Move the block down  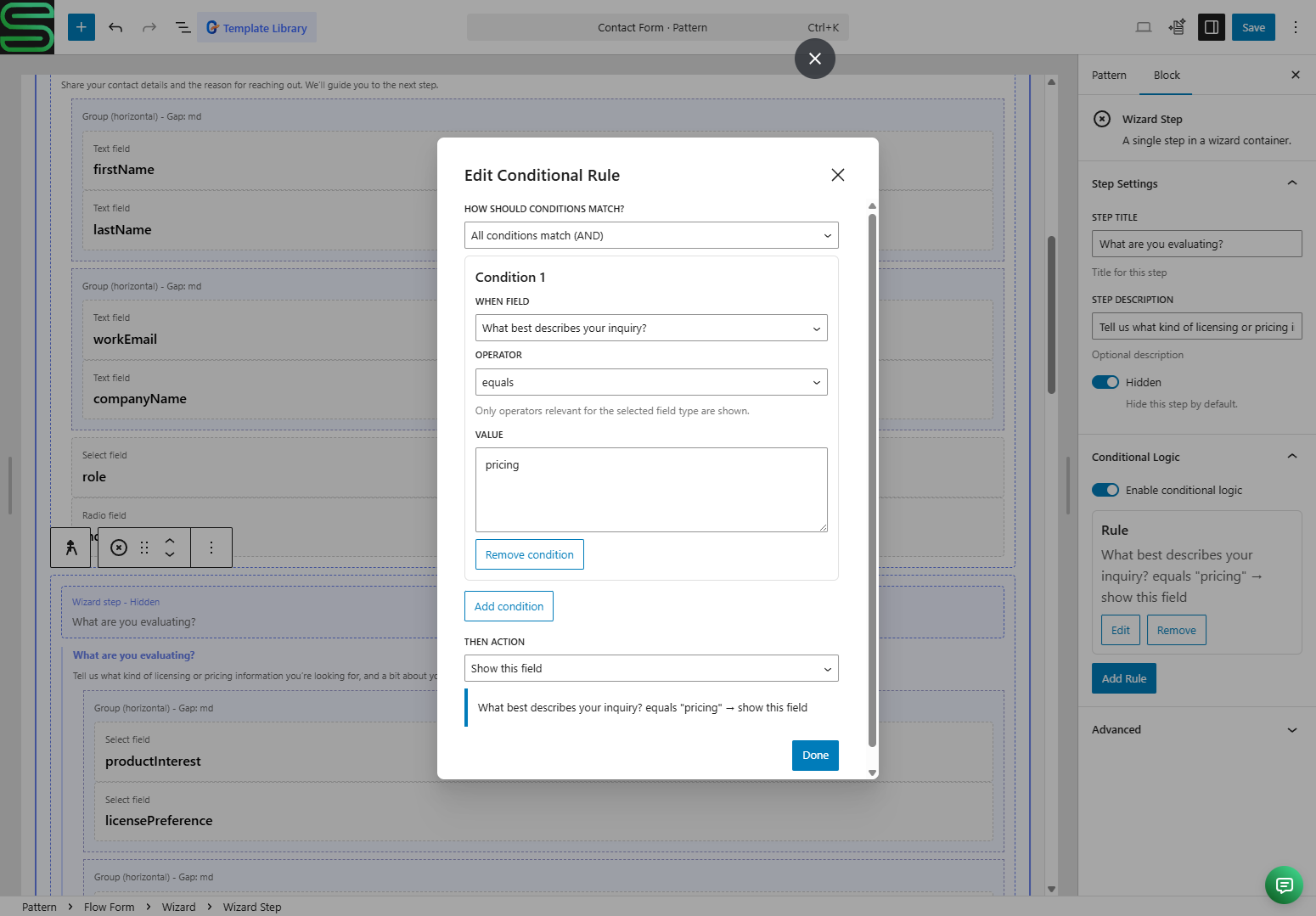(x=170, y=555)
